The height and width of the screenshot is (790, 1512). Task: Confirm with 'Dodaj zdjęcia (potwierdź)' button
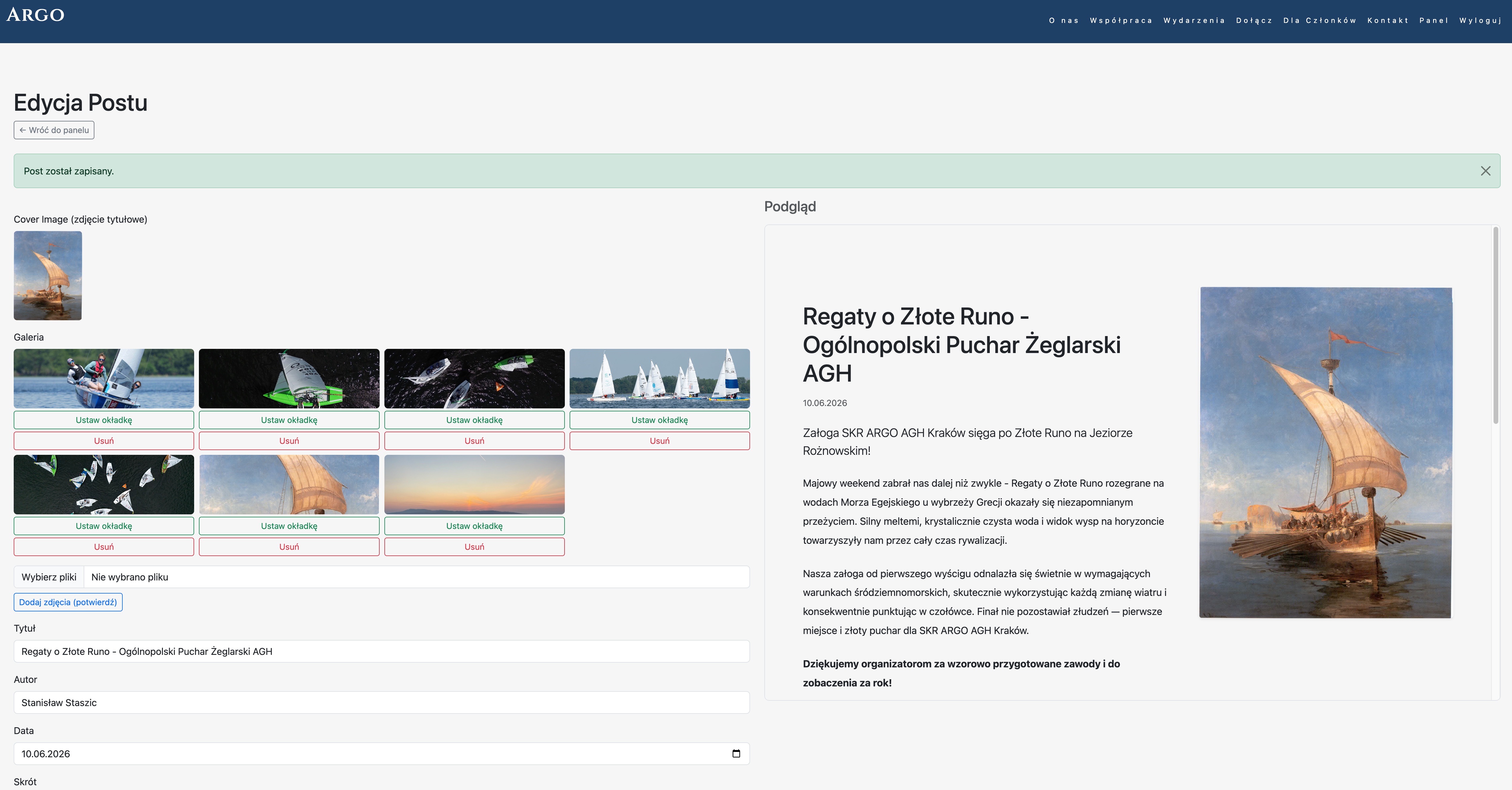tap(68, 602)
